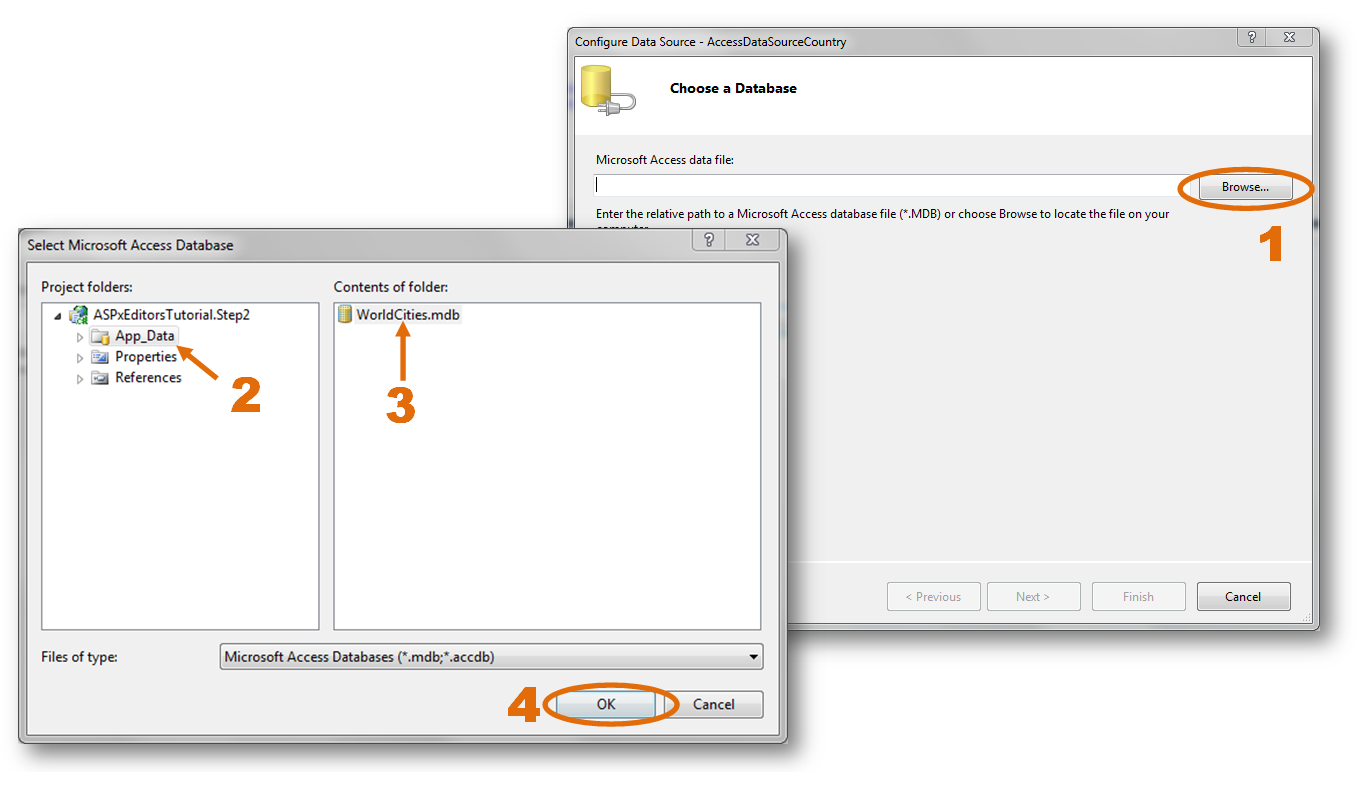Click the database plug icon beside Choose a Database
This screenshot has height=790, width=1370.
pos(607,90)
